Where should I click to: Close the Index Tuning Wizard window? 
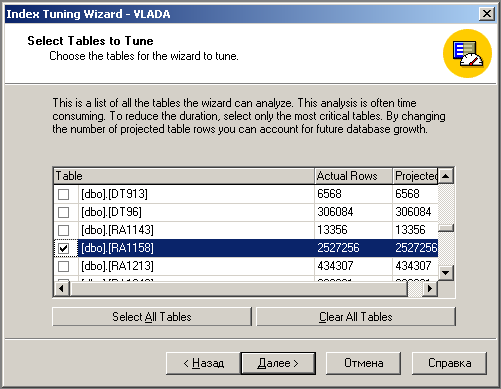point(487,14)
